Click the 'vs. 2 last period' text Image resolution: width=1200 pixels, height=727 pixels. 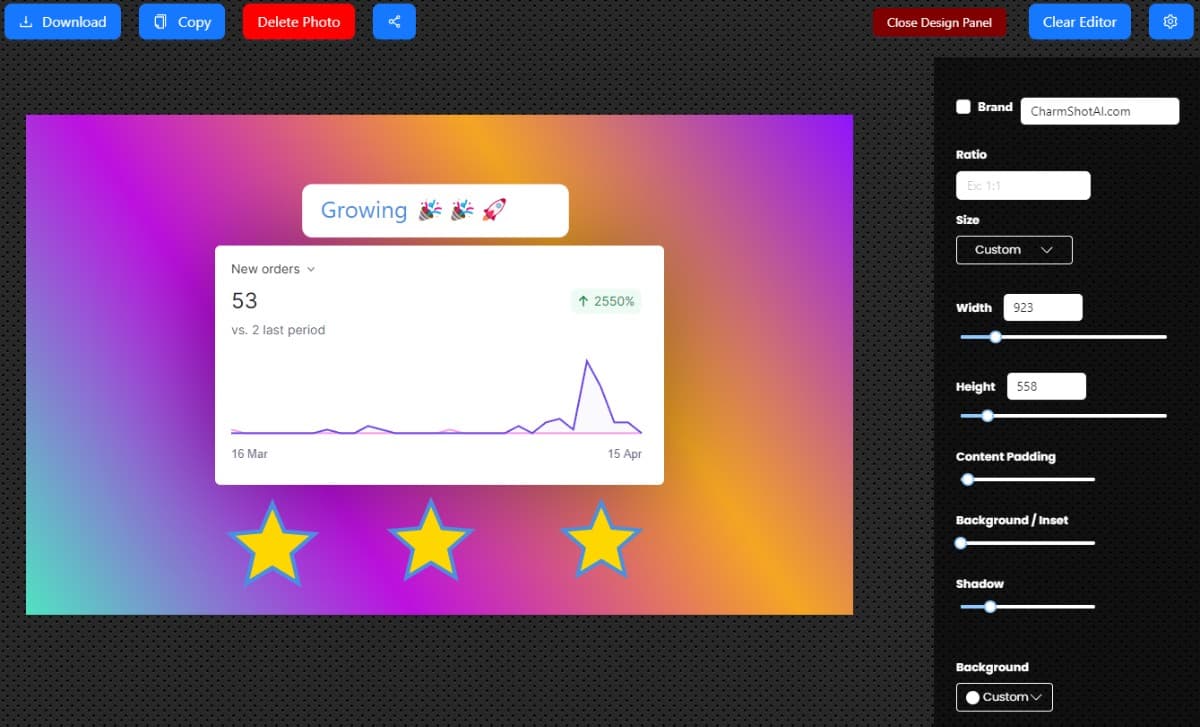point(278,330)
